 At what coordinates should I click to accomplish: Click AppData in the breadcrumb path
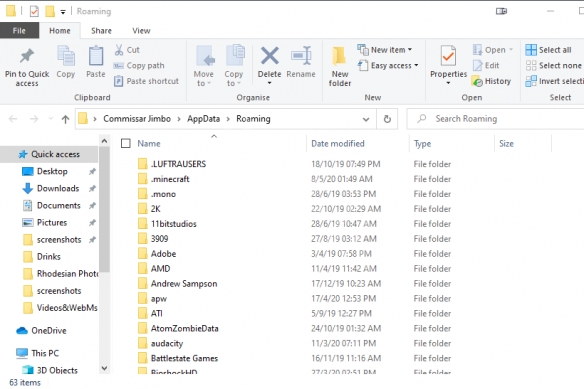coord(203,119)
